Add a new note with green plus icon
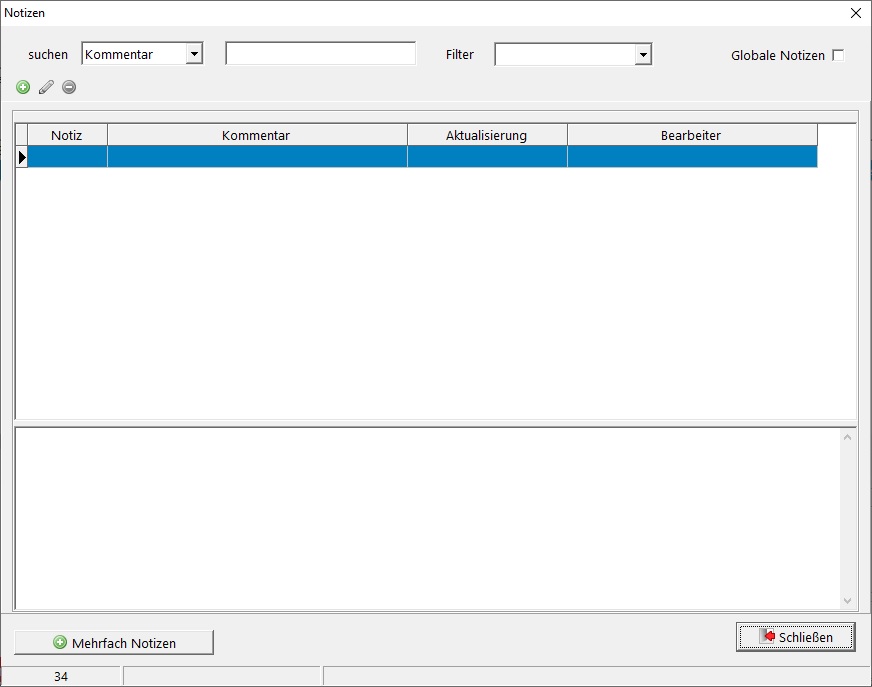The image size is (872, 687). coord(23,87)
